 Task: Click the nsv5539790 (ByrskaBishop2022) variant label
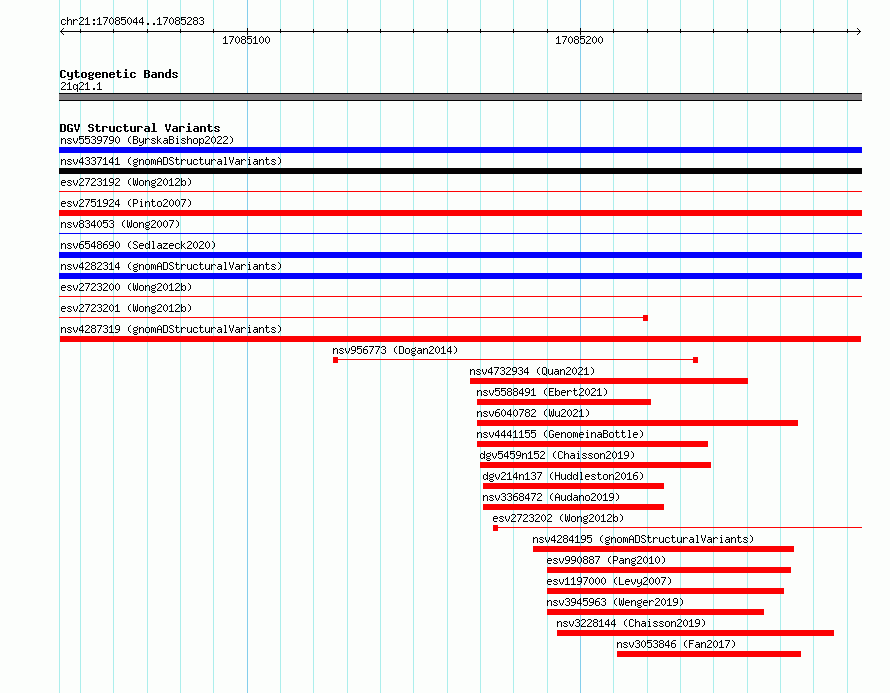pyautogui.click(x=147, y=140)
